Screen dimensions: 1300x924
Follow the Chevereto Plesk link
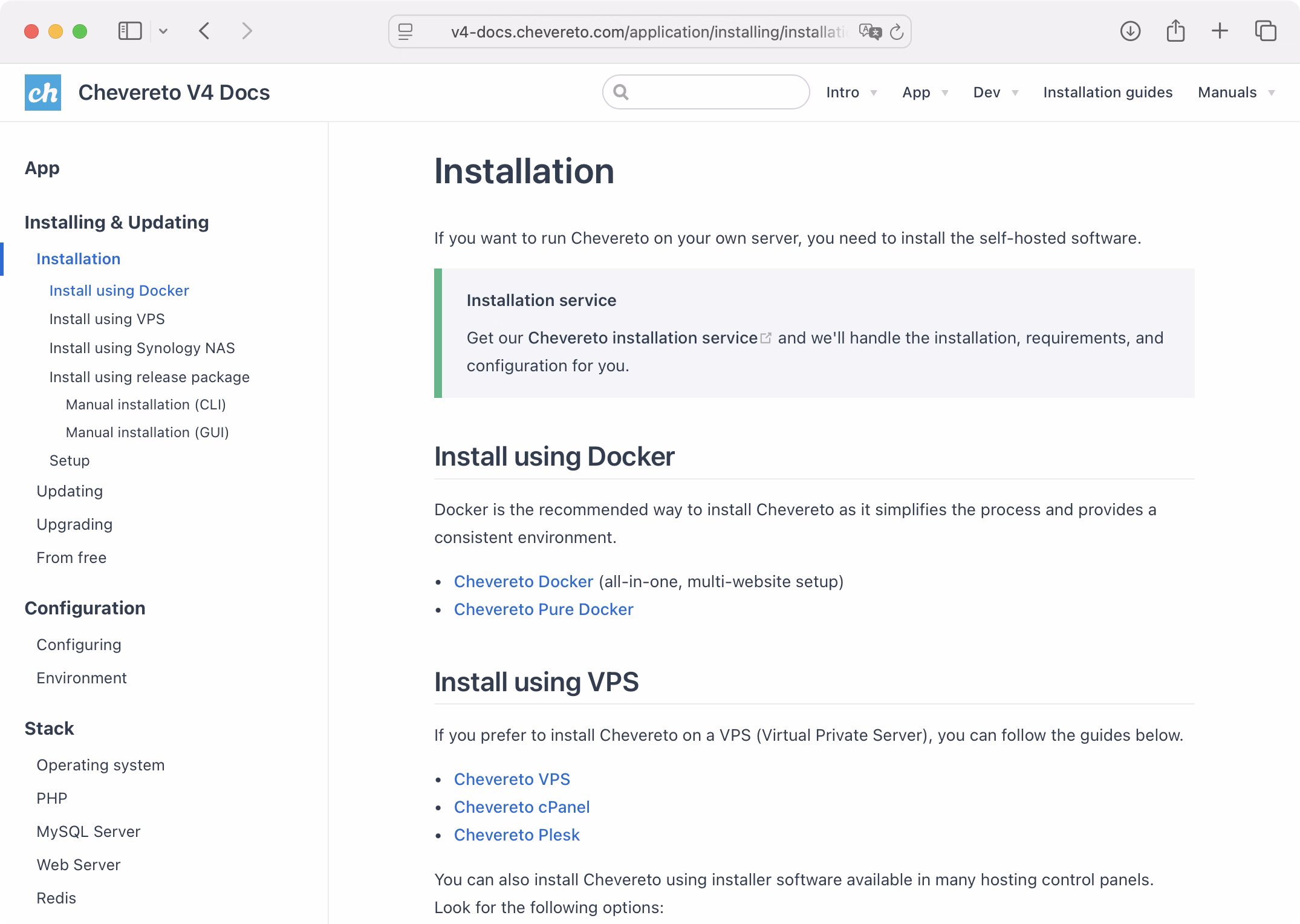coord(517,835)
